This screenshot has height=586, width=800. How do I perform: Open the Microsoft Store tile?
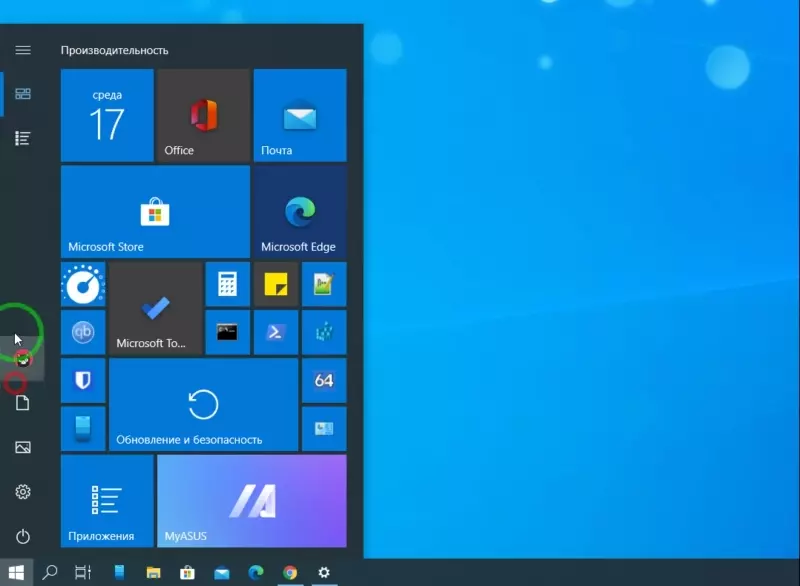click(x=155, y=212)
